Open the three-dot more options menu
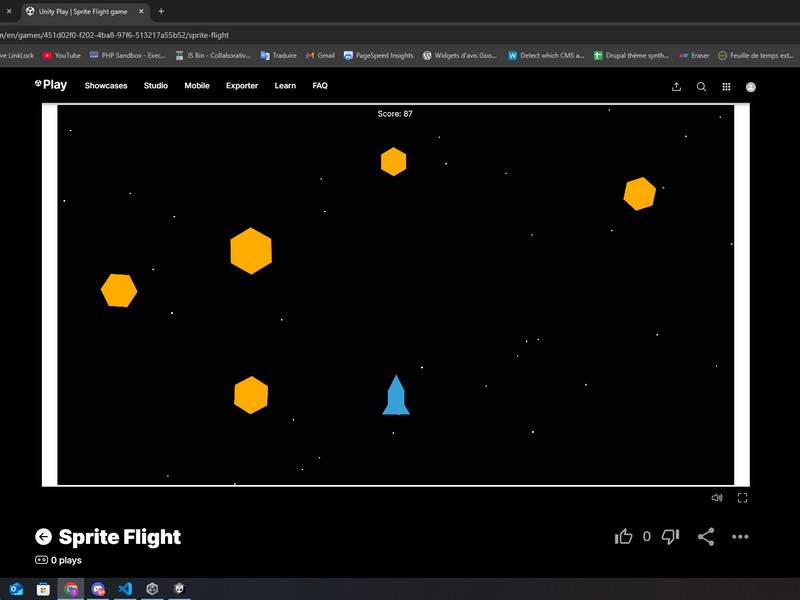Screen dimensions: 800x600 click(740, 537)
